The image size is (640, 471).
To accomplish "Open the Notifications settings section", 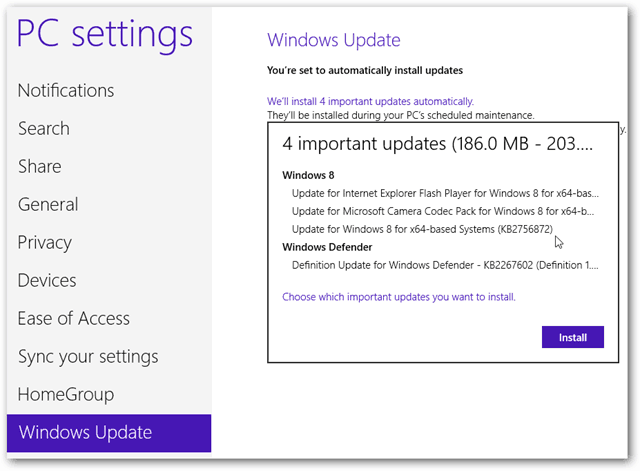I will click(66, 91).
